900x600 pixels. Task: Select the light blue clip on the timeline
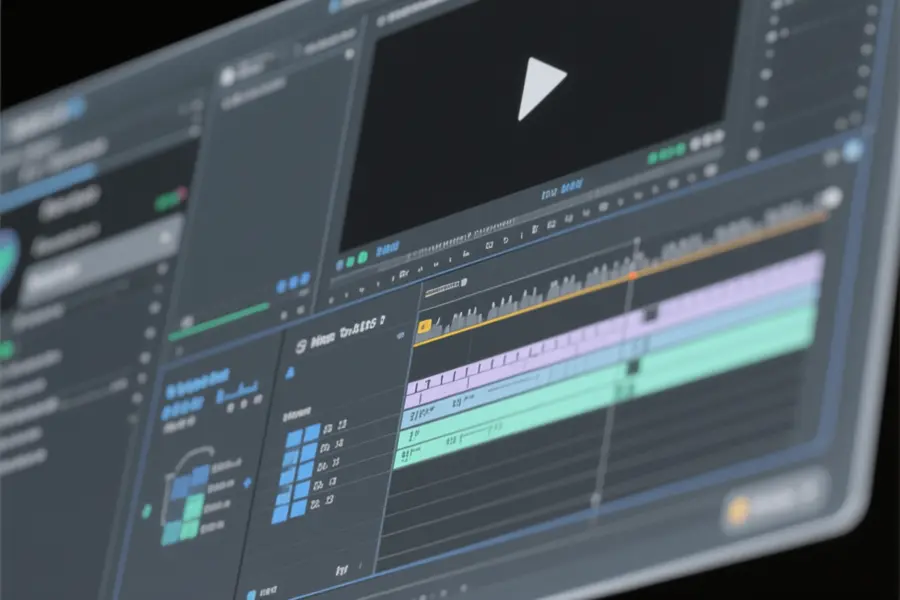coord(608,357)
